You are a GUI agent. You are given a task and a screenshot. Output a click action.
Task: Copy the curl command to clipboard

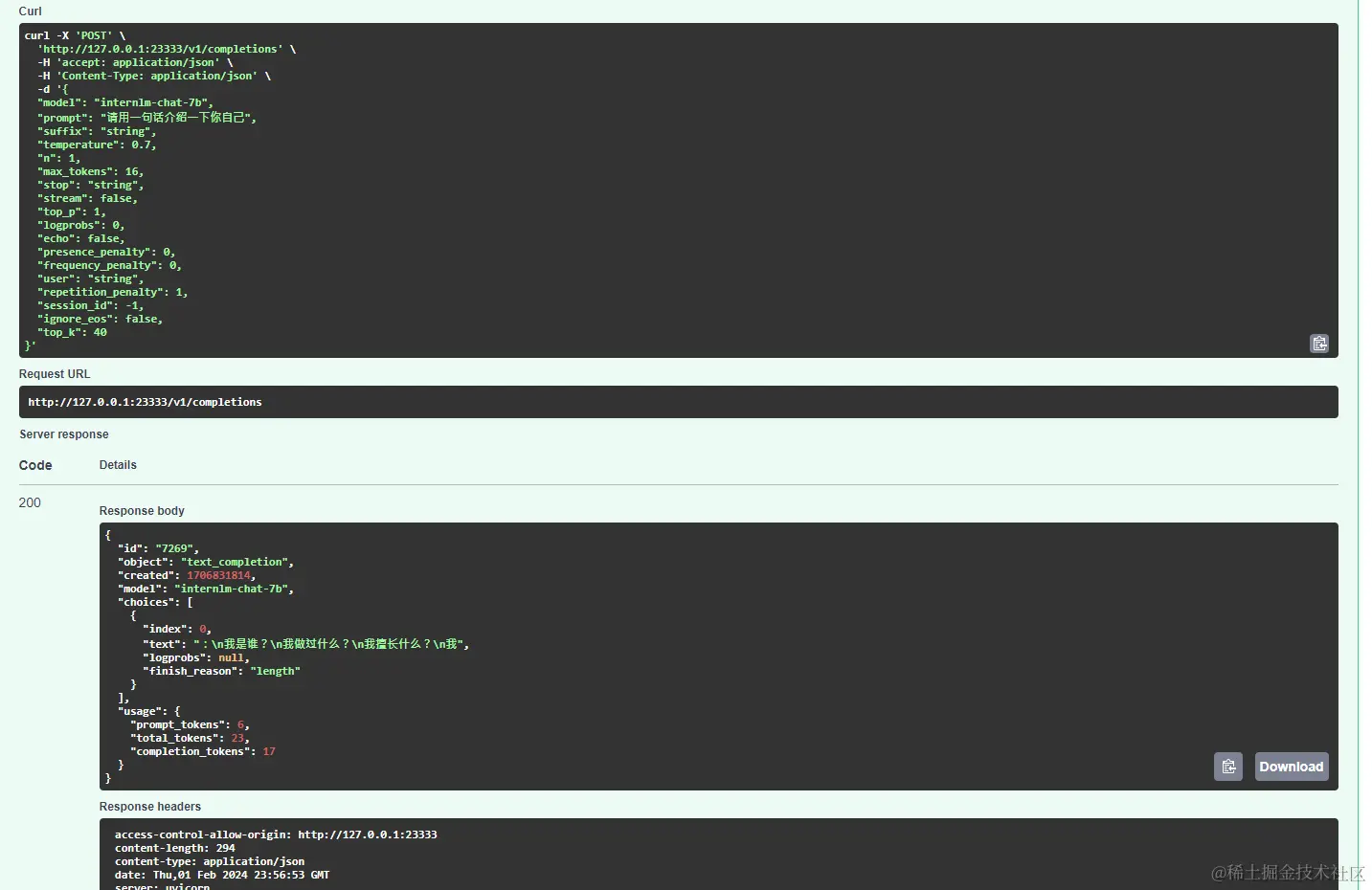(x=1318, y=344)
